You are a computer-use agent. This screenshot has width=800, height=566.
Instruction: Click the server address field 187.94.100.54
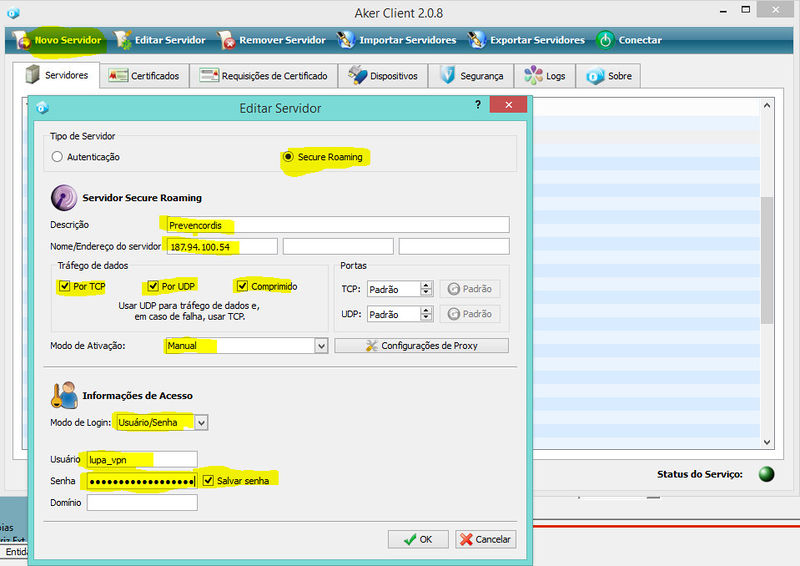[222, 247]
